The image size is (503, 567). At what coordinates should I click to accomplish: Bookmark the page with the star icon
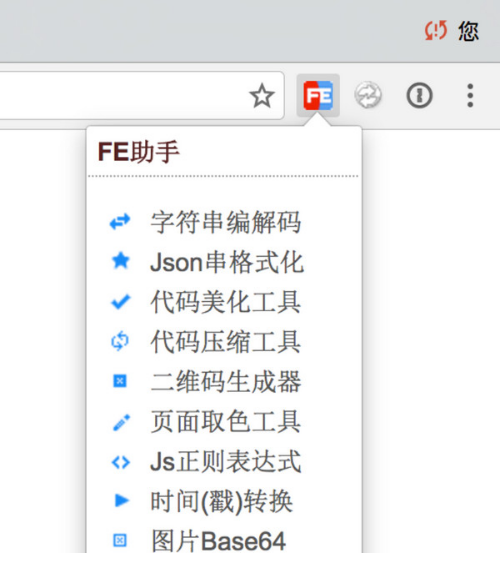(x=262, y=95)
